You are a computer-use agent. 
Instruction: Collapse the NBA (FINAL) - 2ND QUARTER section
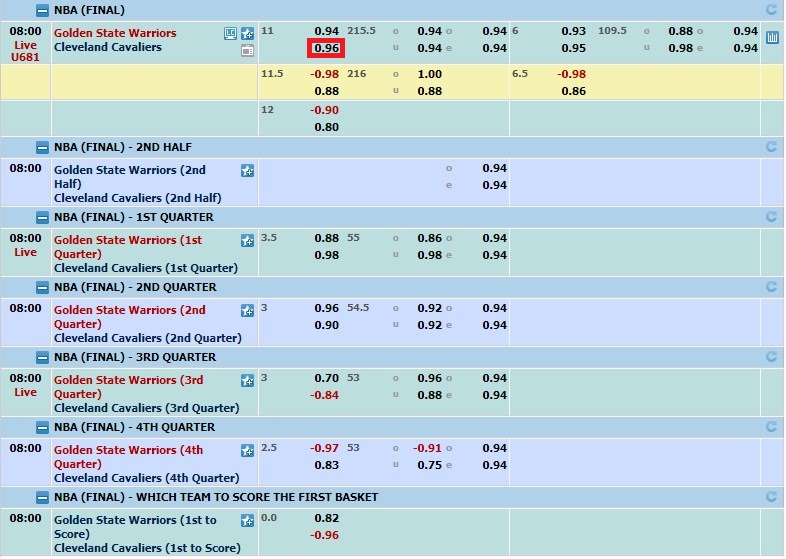43,288
